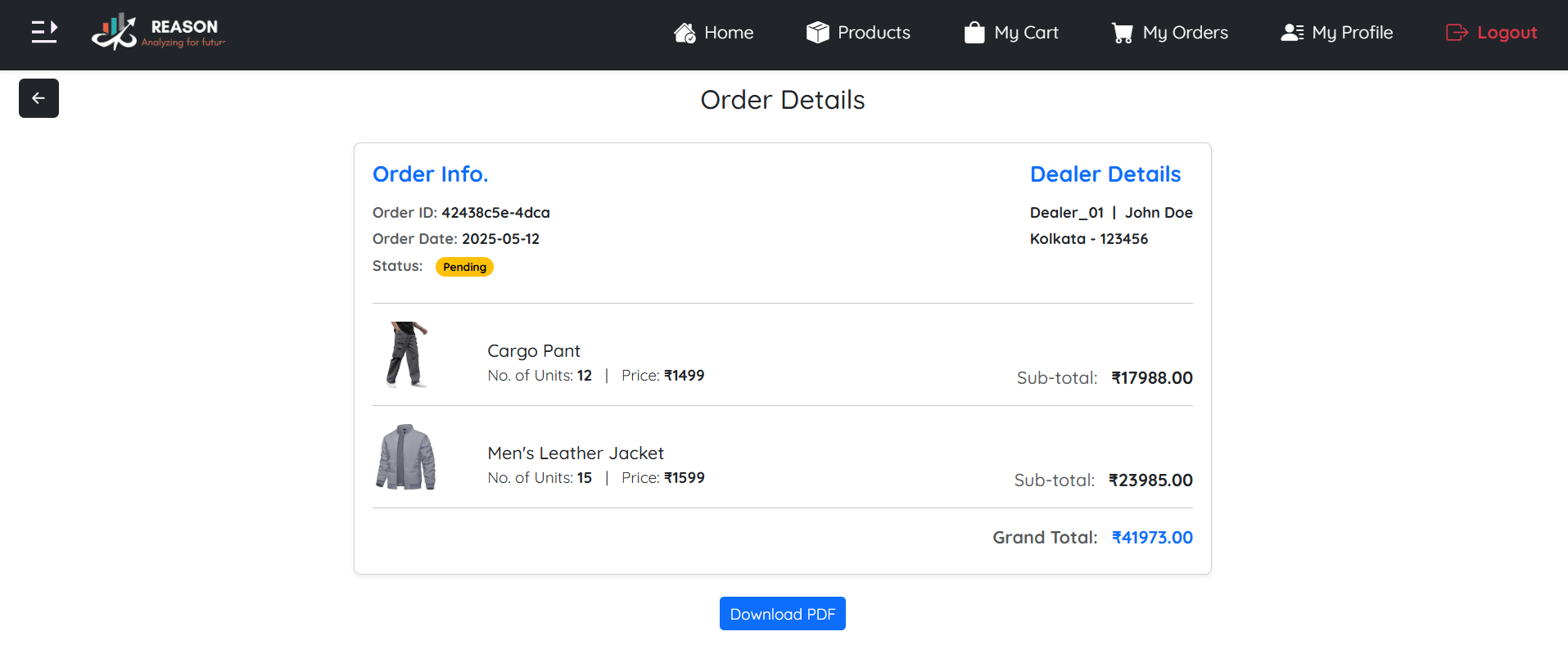Go back using the arrow button

pyautogui.click(x=38, y=98)
